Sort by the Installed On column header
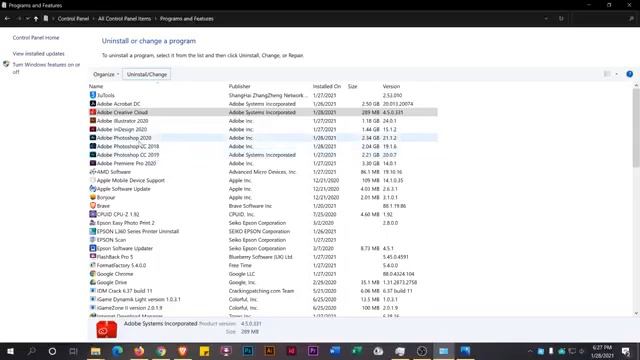640x360 pixels. tap(327, 86)
